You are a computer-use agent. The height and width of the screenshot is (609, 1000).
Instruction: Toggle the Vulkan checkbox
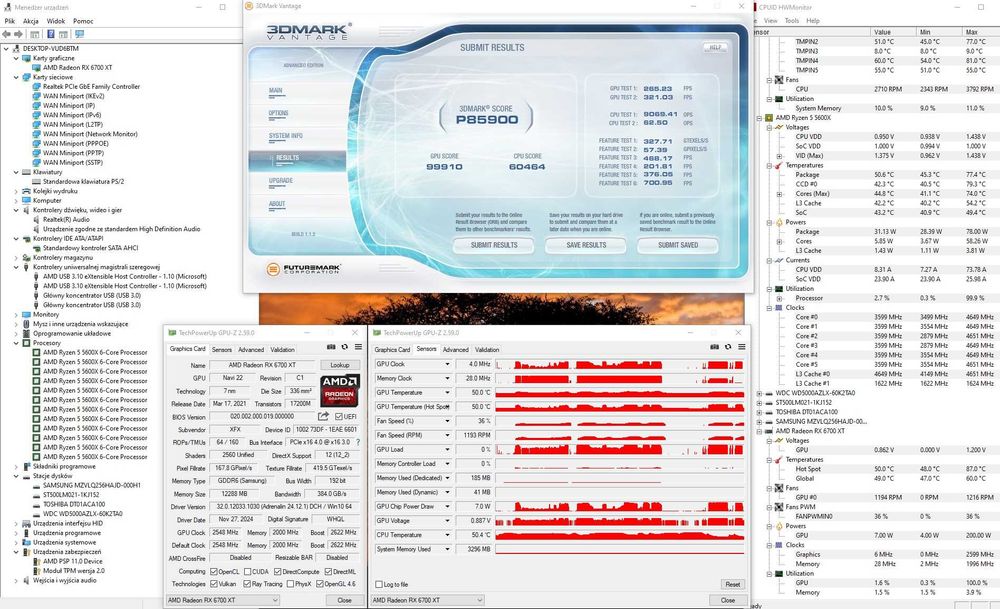(x=214, y=583)
